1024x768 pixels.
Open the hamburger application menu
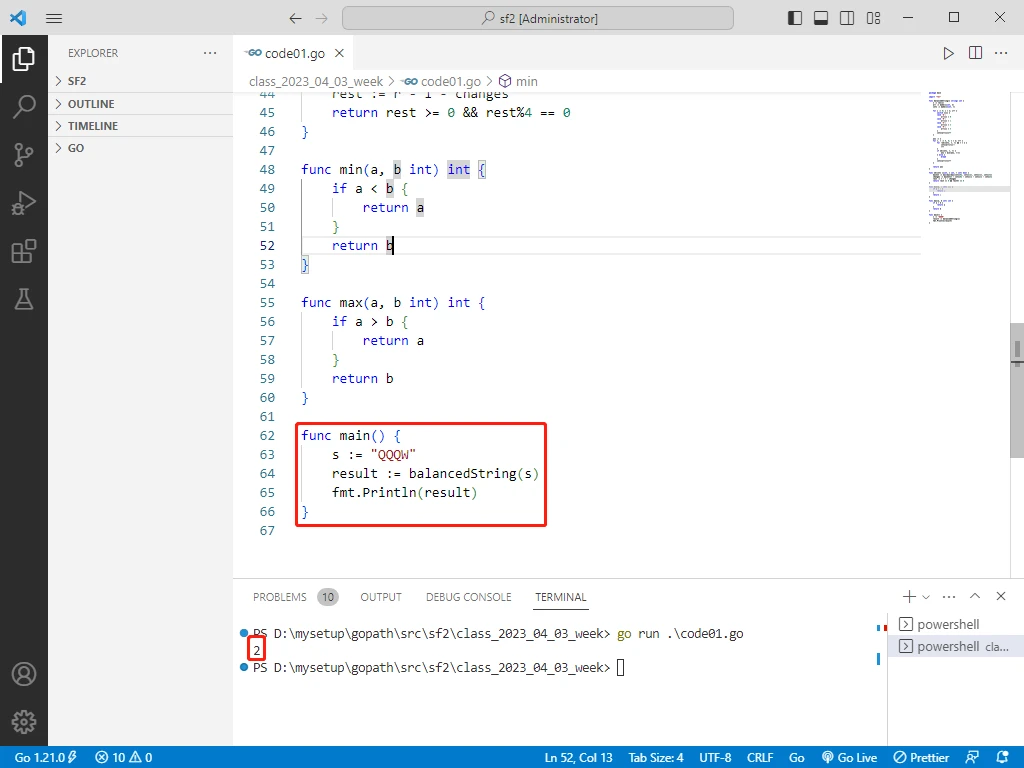coord(54,18)
